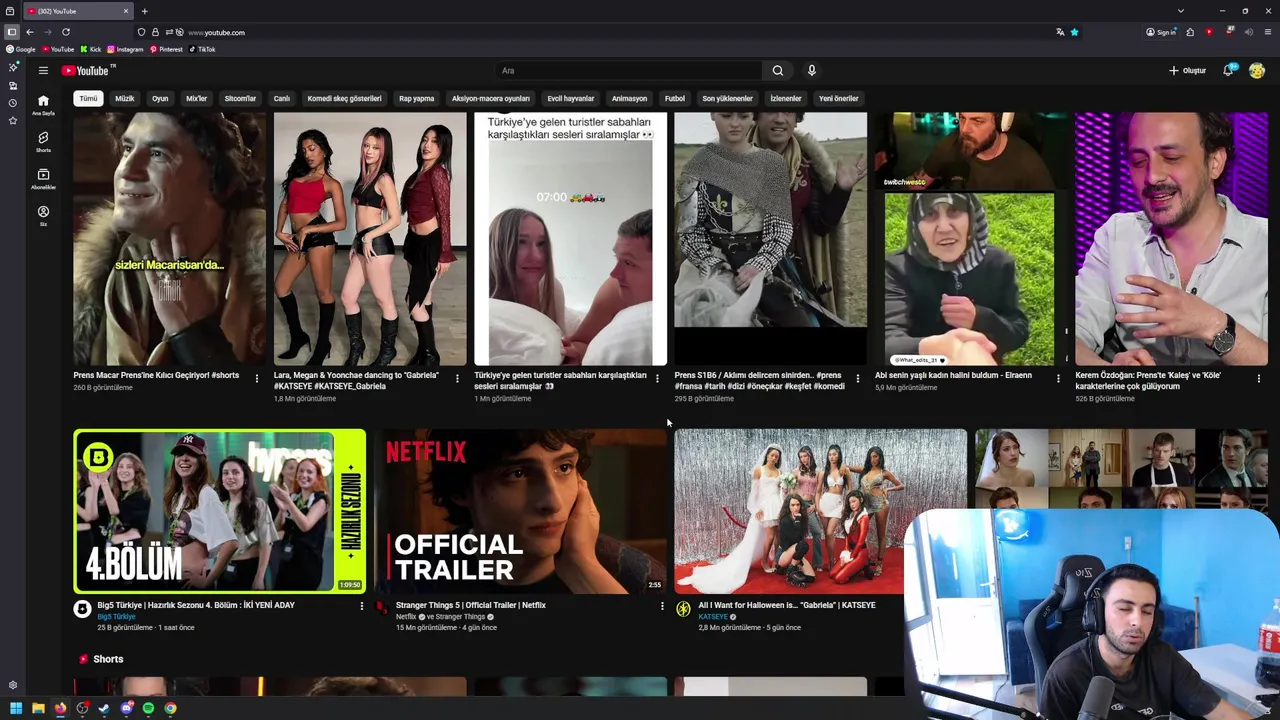Open options menu for Stranger Things 5 trailer
This screenshot has width=1280, height=720.
[662, 606]
